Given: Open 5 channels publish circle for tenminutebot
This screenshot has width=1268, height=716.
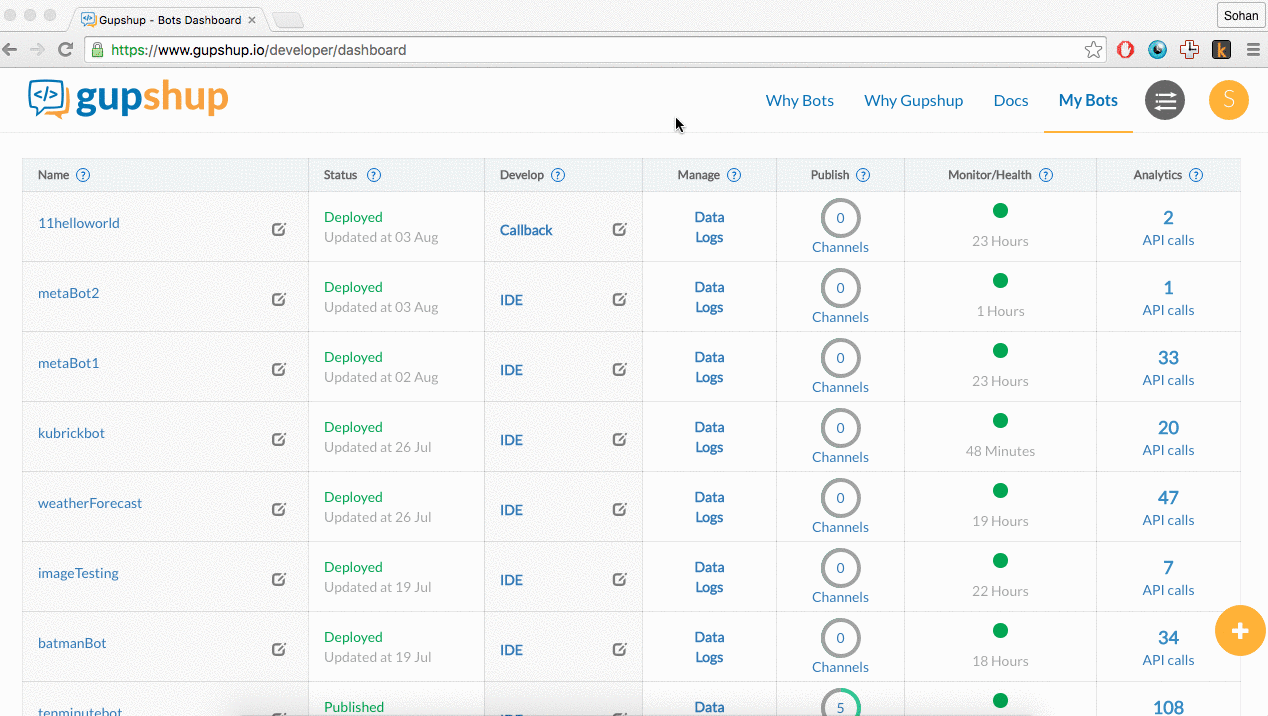Looking at the screenshot, I should tap(840, 703).
